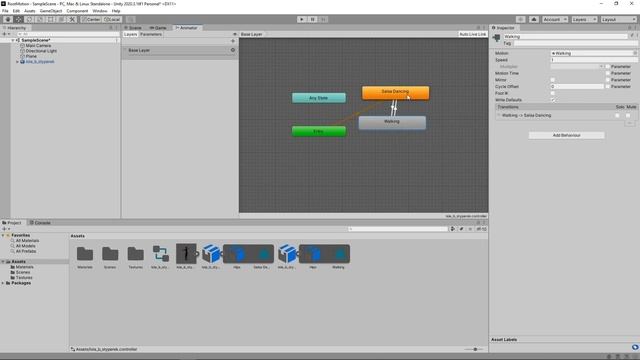640x360 pixels.
Task: Select the Rect tool in toolbar
Action: [51, 19]
